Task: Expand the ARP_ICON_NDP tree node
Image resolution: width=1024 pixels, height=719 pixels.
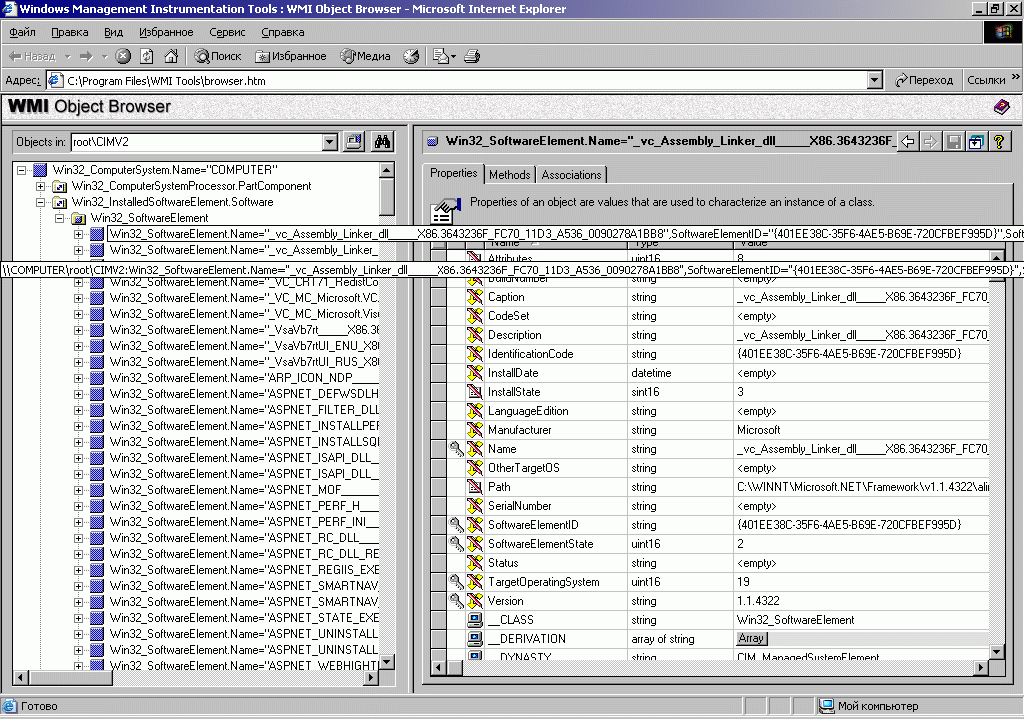Action: coord(78,378)
